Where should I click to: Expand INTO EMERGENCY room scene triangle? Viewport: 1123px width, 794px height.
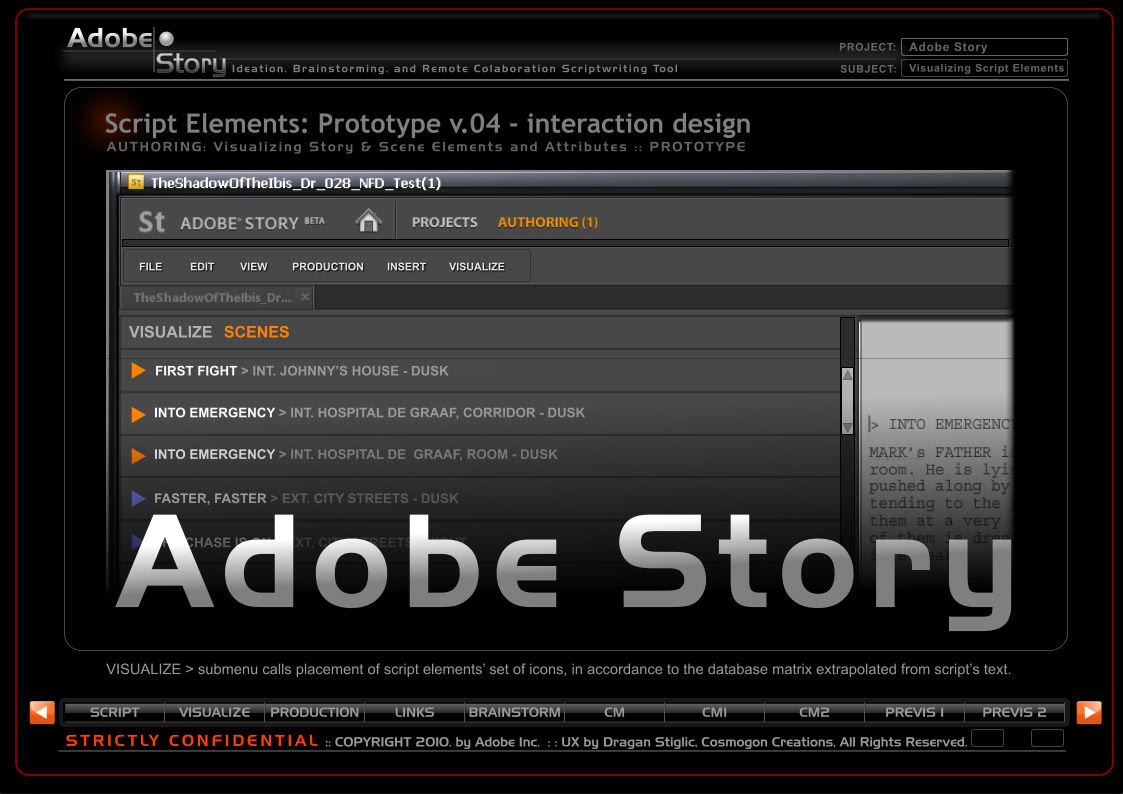[x=138, y=455]
